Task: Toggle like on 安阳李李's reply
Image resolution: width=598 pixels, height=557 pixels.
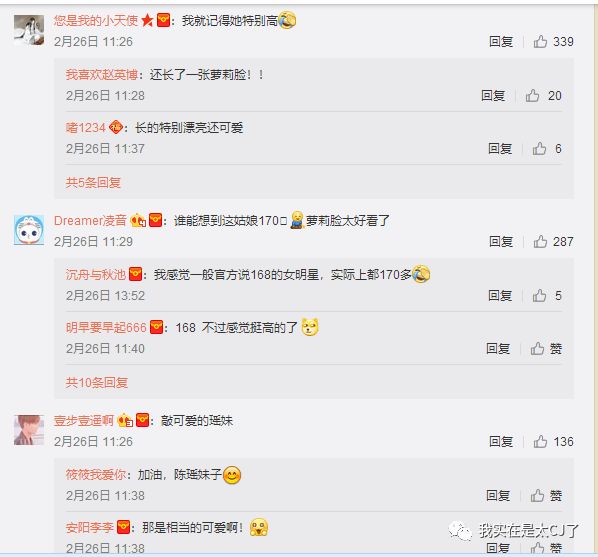Action: tap(546, 548)
